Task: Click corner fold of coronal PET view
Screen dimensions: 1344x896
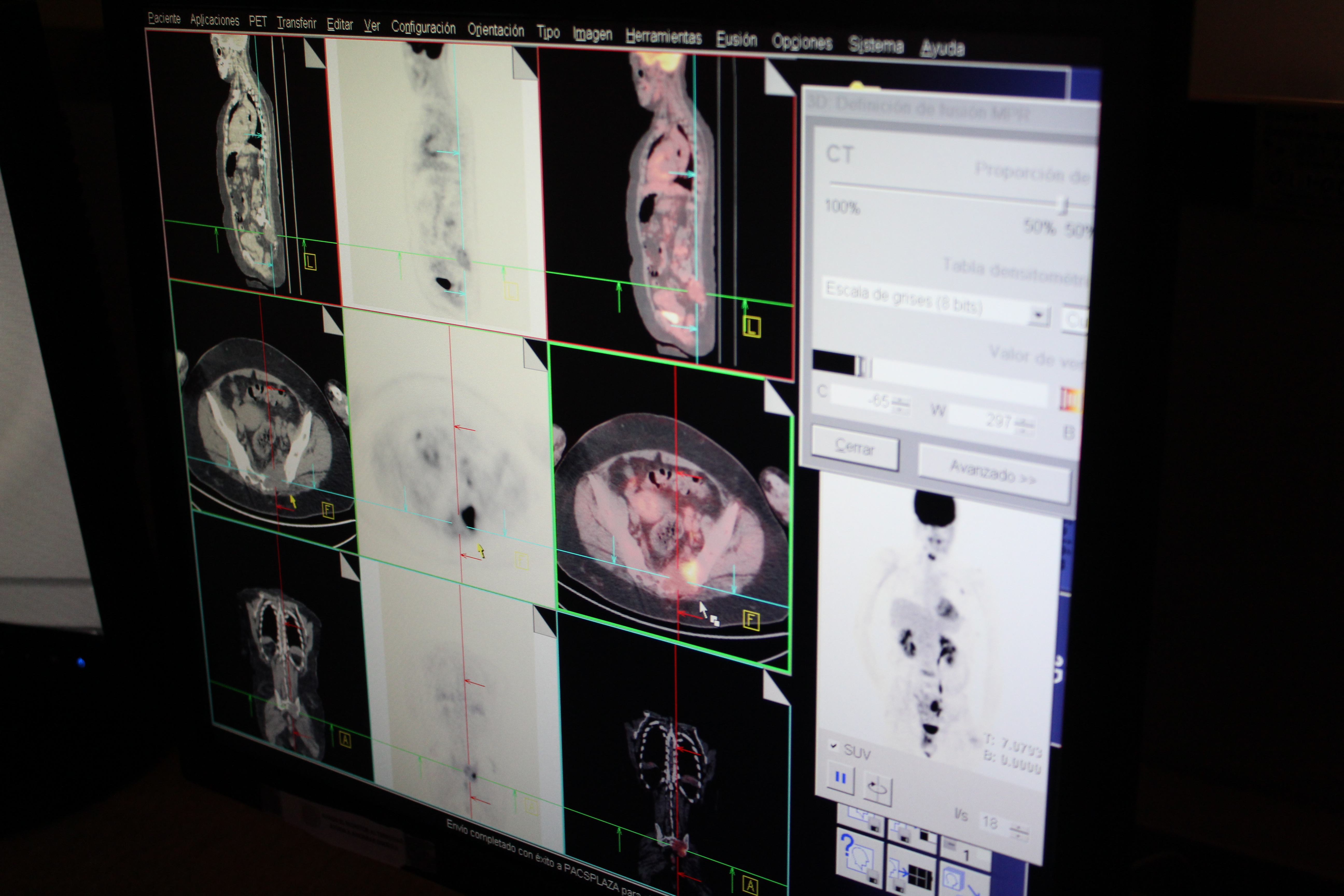Action: click(x=544, y=621)
